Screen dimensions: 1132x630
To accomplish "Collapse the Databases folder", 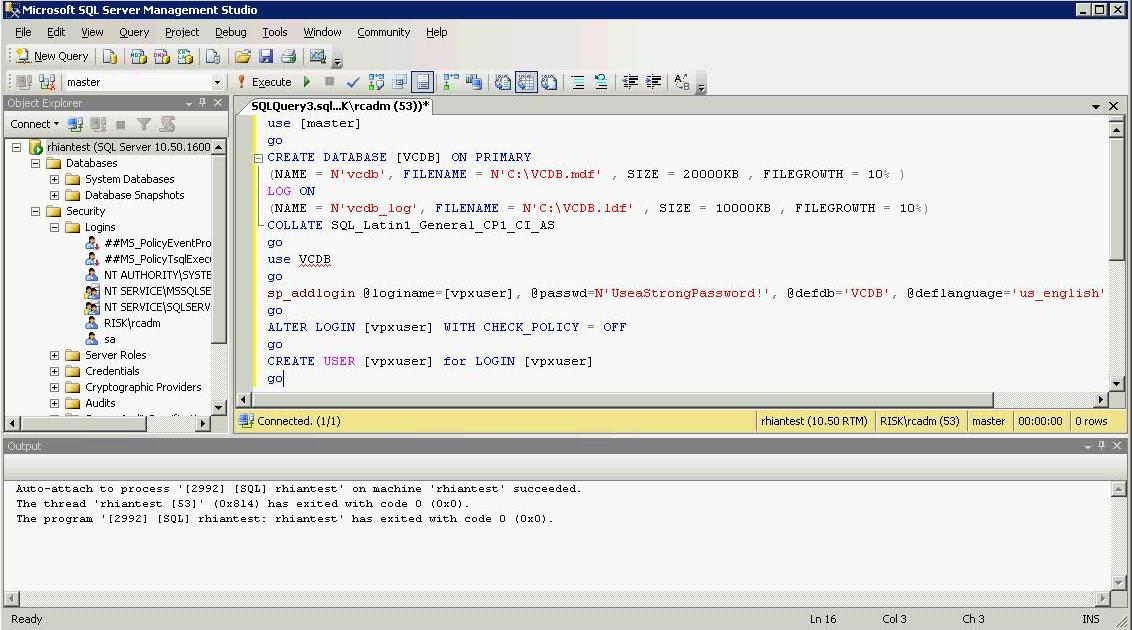I will click(x=35, y=163).
